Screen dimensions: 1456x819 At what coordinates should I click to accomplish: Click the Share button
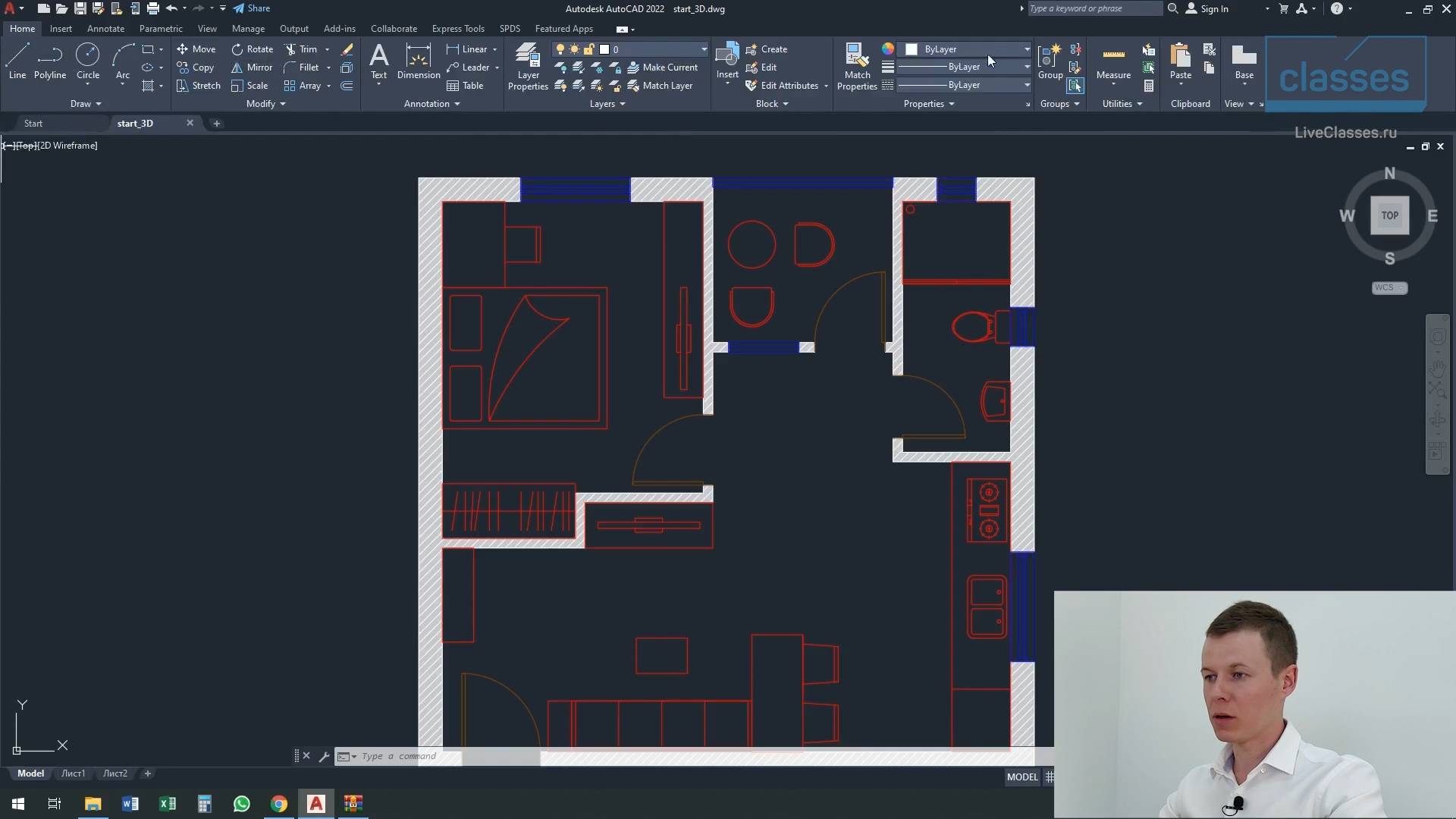click(x=252, y=8)
